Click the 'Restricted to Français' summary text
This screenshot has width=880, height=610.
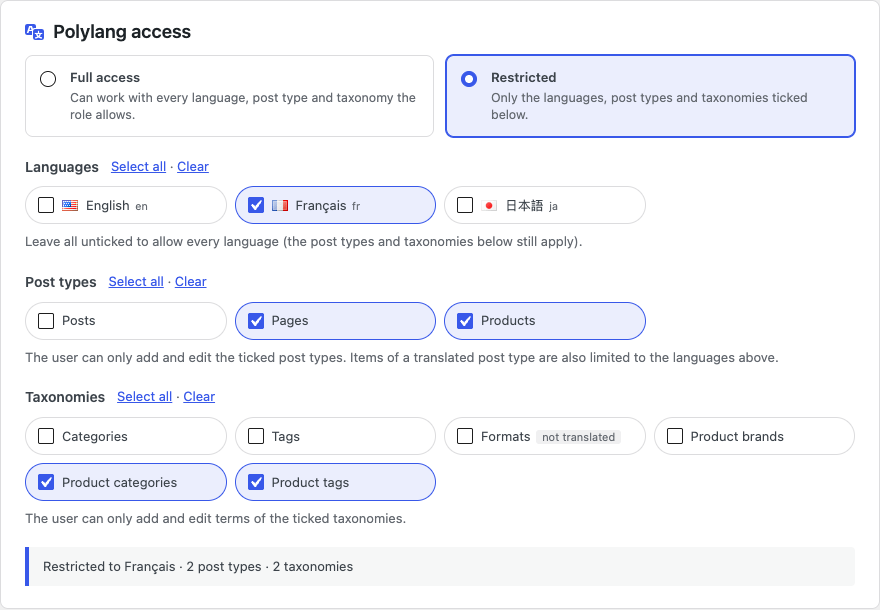[x=198, y=567]
